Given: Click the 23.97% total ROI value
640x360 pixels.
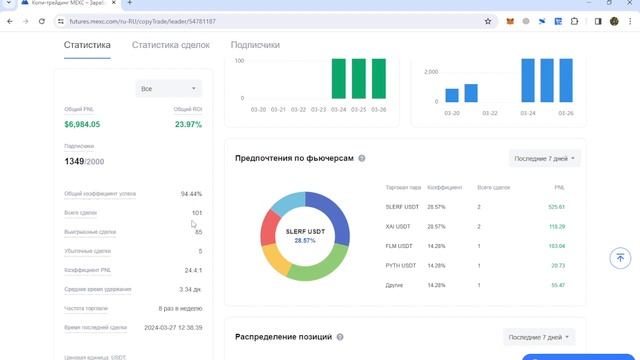Looking at the screenshot, I should point(188,124).
